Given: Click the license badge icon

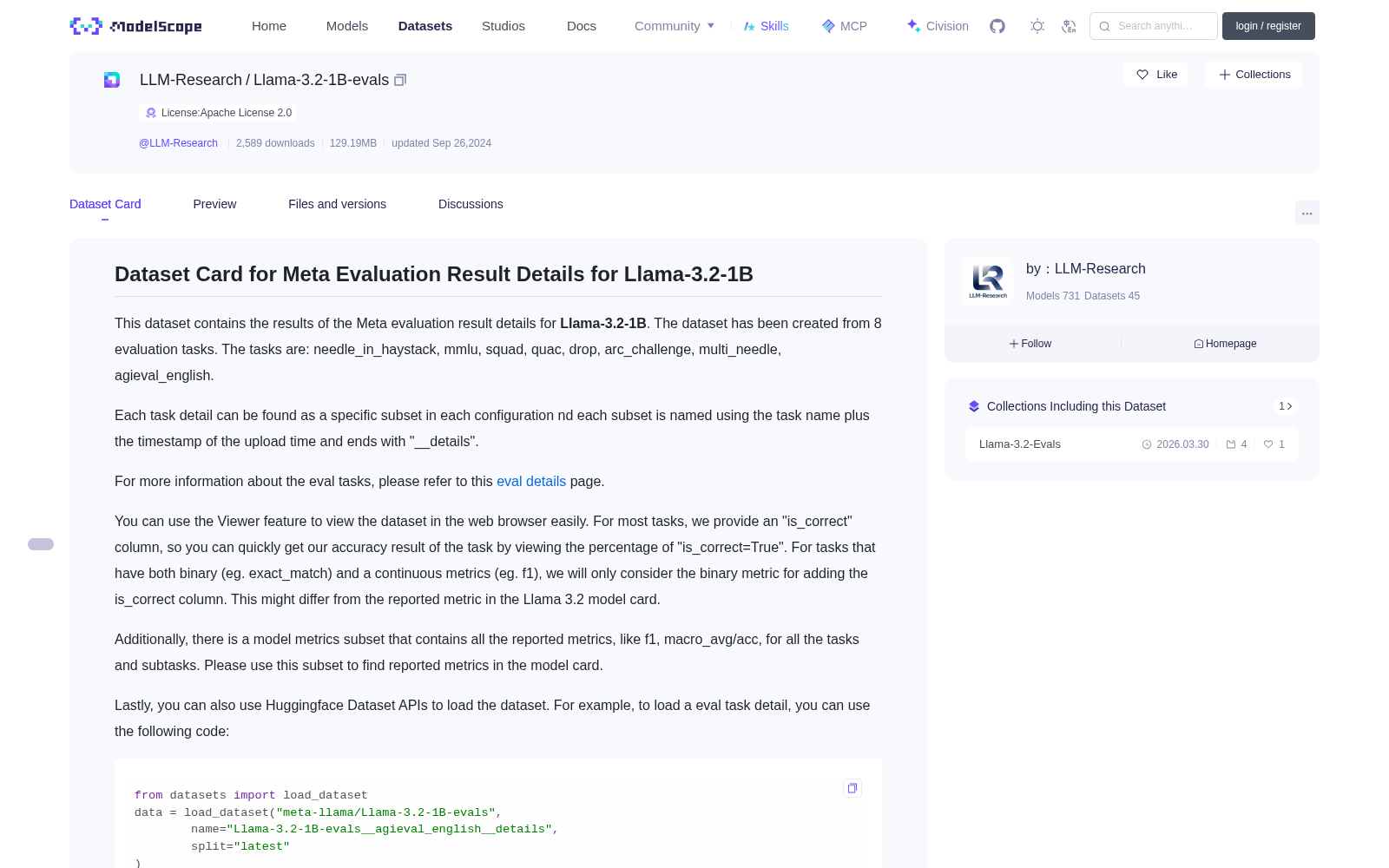Looking at the screenshot, I should [151, 113].
